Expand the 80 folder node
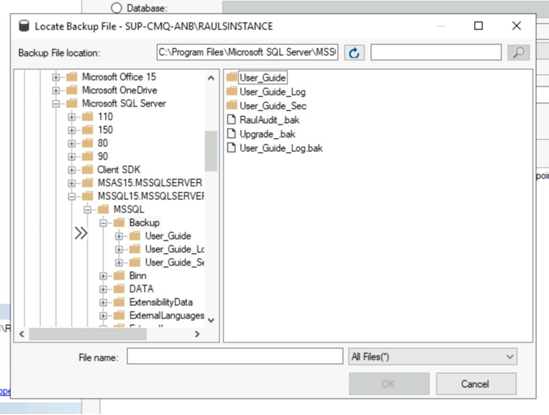Image resolution: width=549 pixels, height=415 pixels. click(x=72, y=144)
